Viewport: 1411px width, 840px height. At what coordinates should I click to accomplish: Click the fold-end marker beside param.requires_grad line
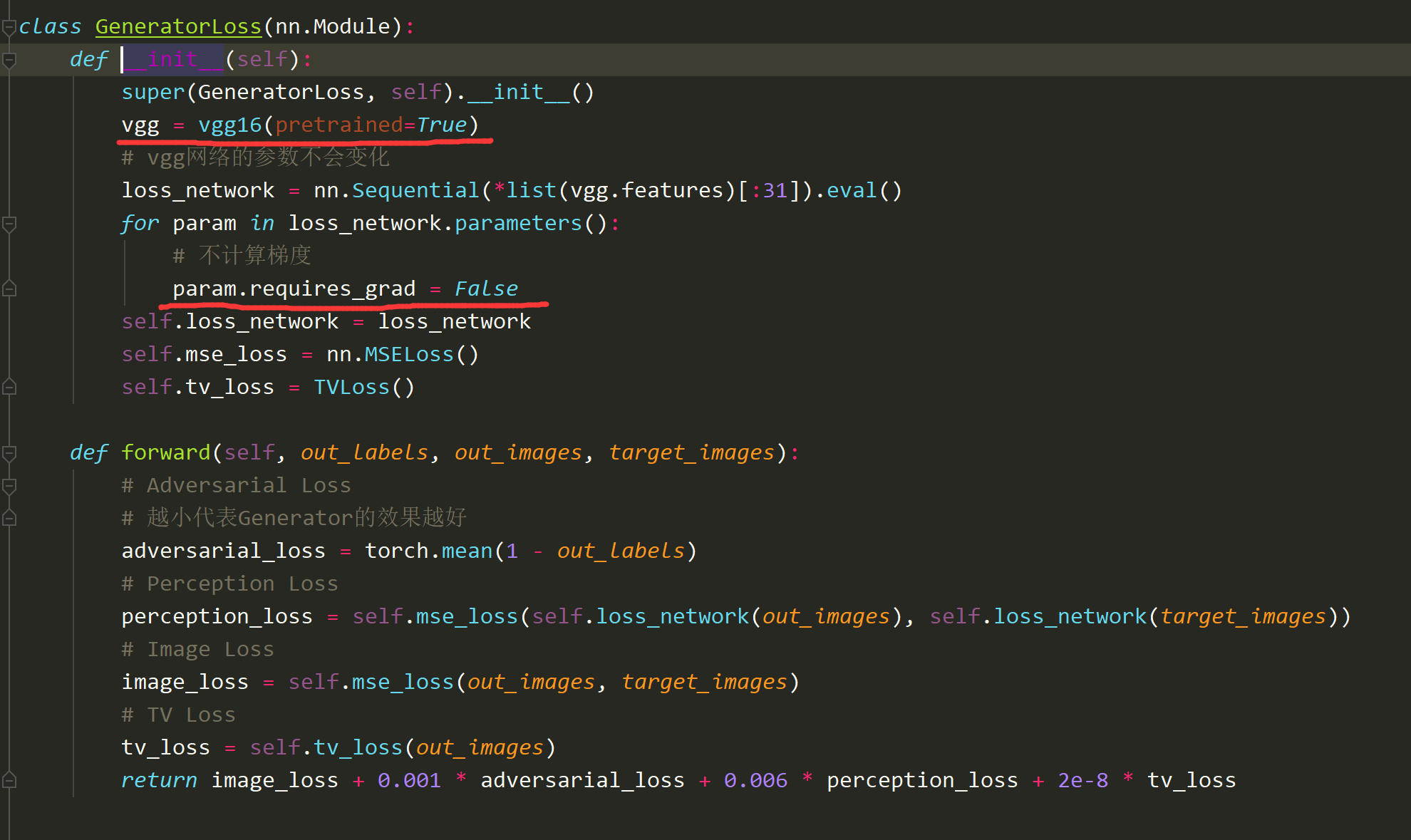[9, 289]
